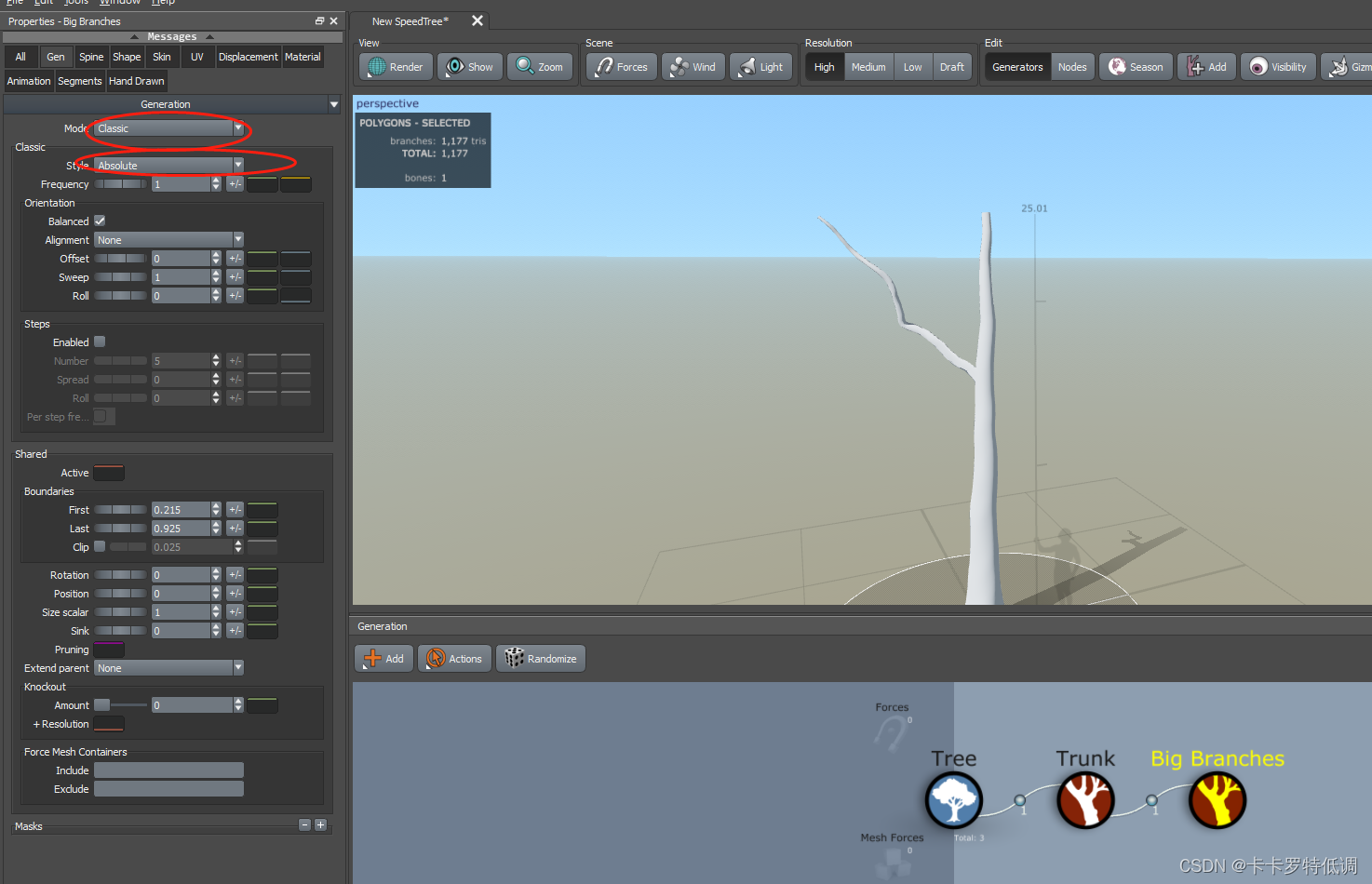Click the Add tool in Edit toolbar
The image size is (1372, 884).
(1207, 67)
